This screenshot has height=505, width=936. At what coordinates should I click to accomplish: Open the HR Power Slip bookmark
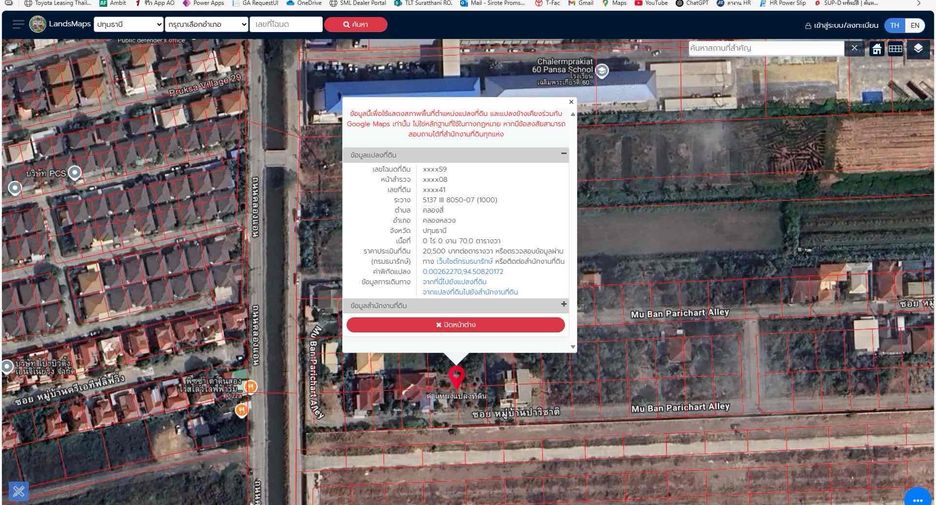[783, 3]
